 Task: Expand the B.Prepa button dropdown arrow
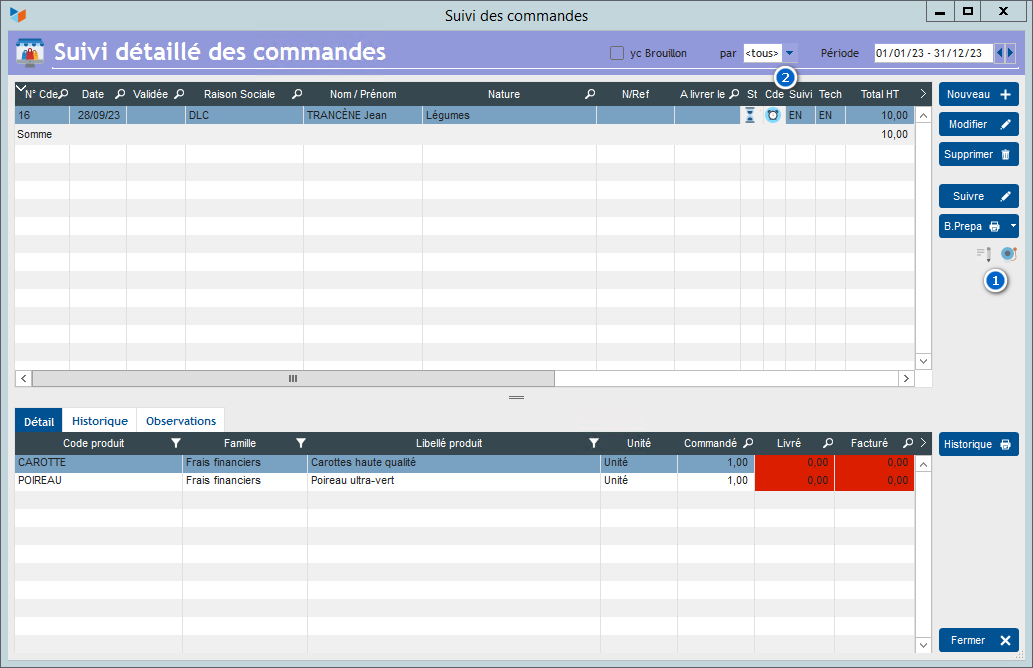(1012, 227)
